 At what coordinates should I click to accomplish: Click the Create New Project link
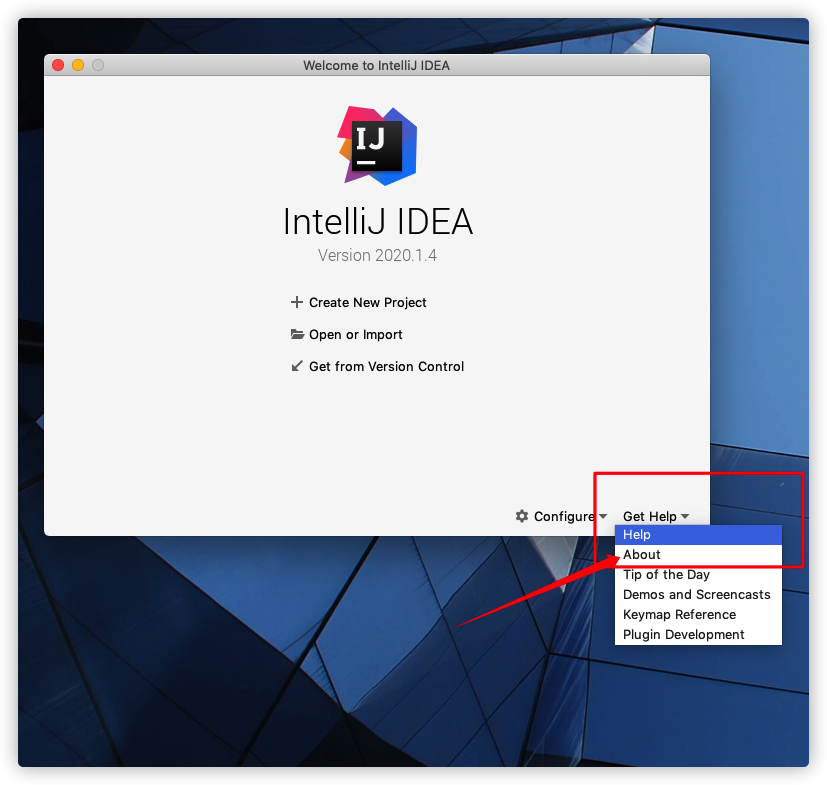pos(367,302)
